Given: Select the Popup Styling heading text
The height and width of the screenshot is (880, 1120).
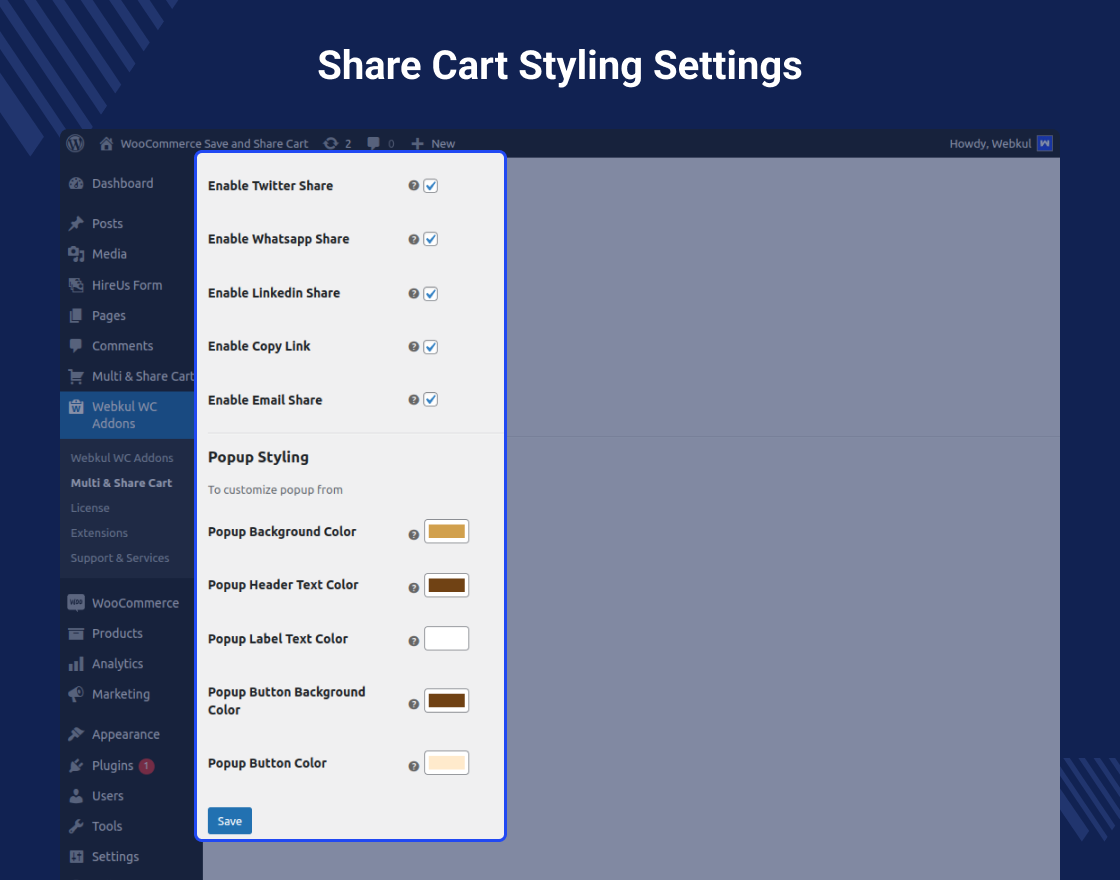Looking at the screenshot, I should coord(259,457).
